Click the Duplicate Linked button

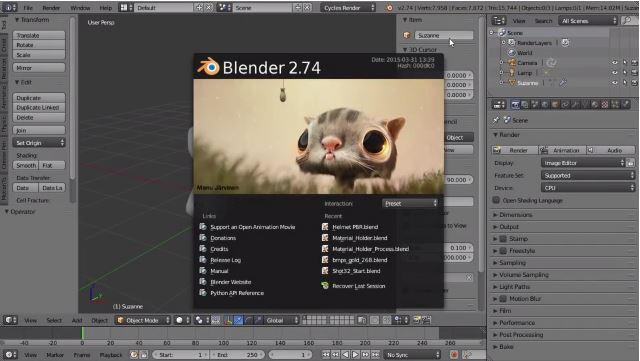coord(39,107)
